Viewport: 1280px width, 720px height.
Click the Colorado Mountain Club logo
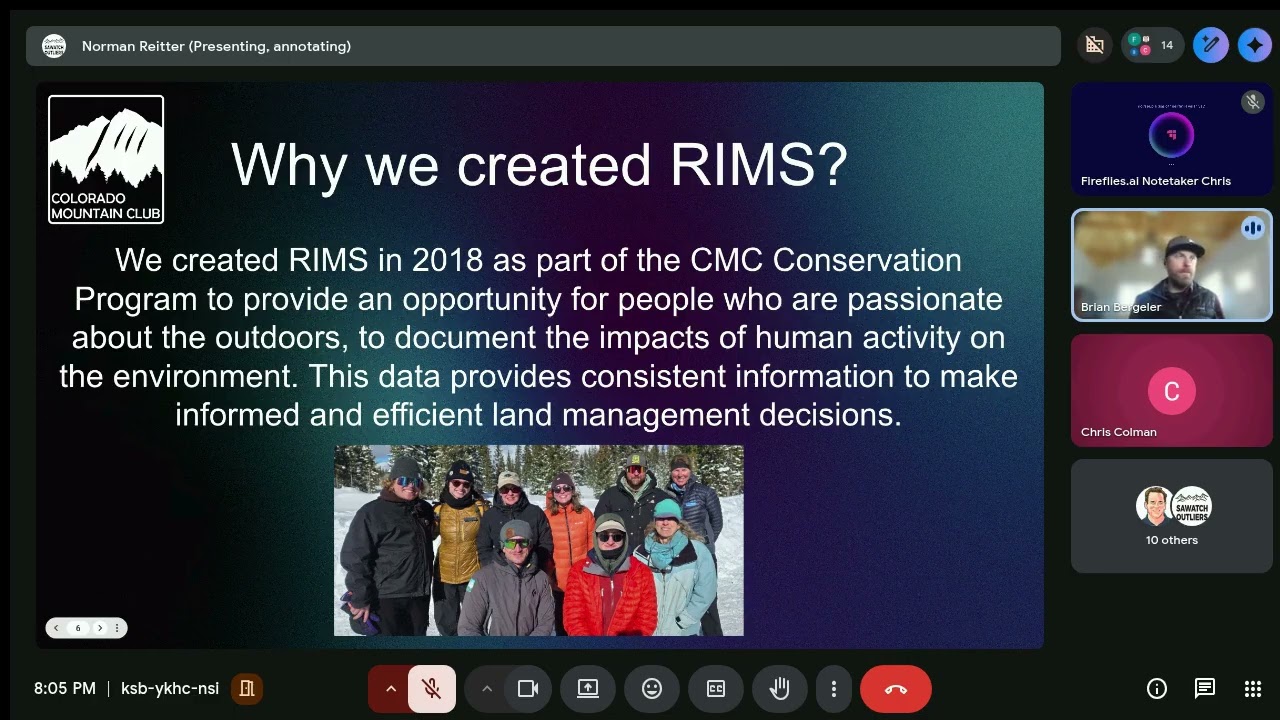[106, 159]
